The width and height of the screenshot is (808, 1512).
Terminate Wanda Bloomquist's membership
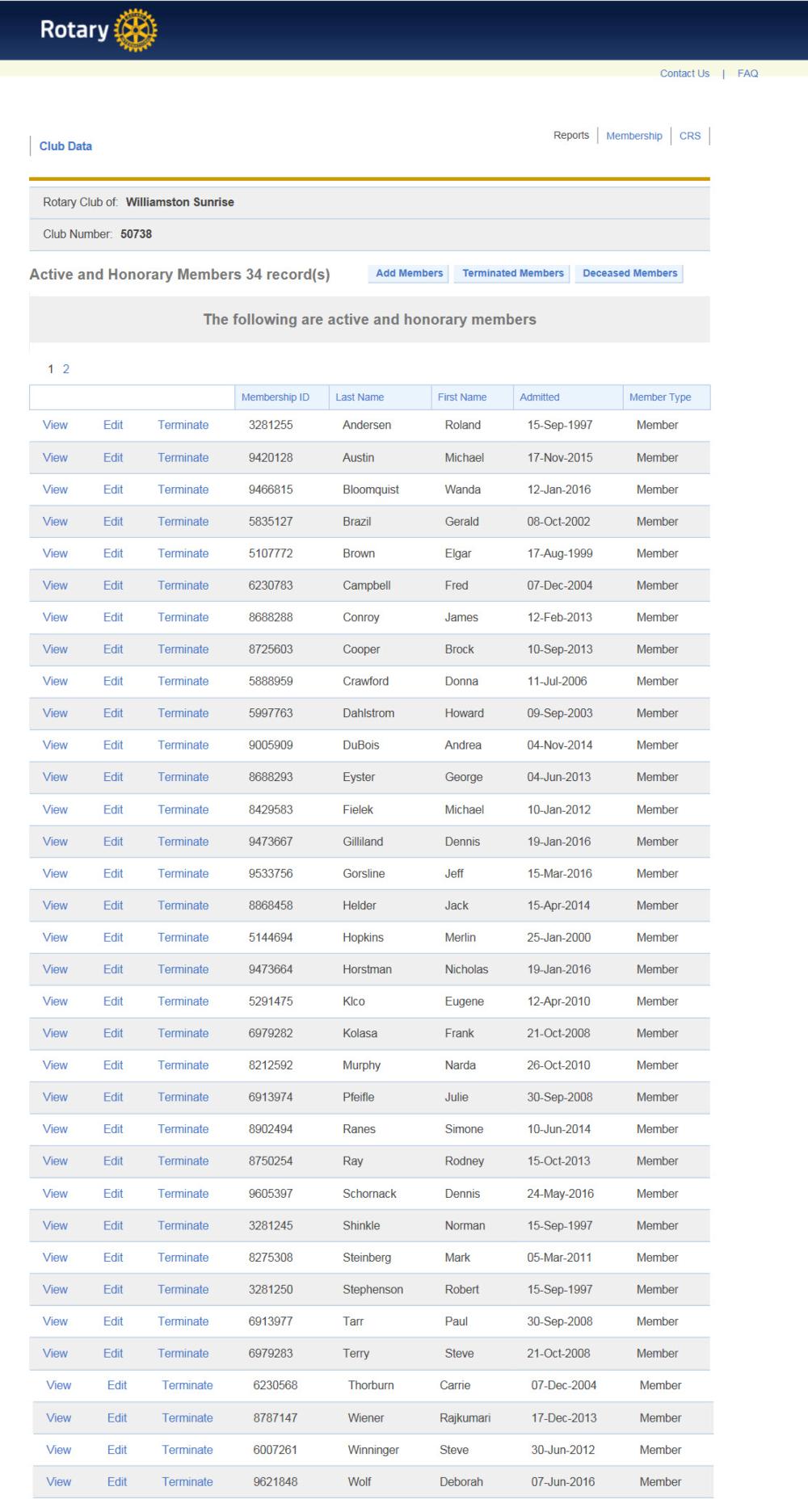[x=183, y=489]
